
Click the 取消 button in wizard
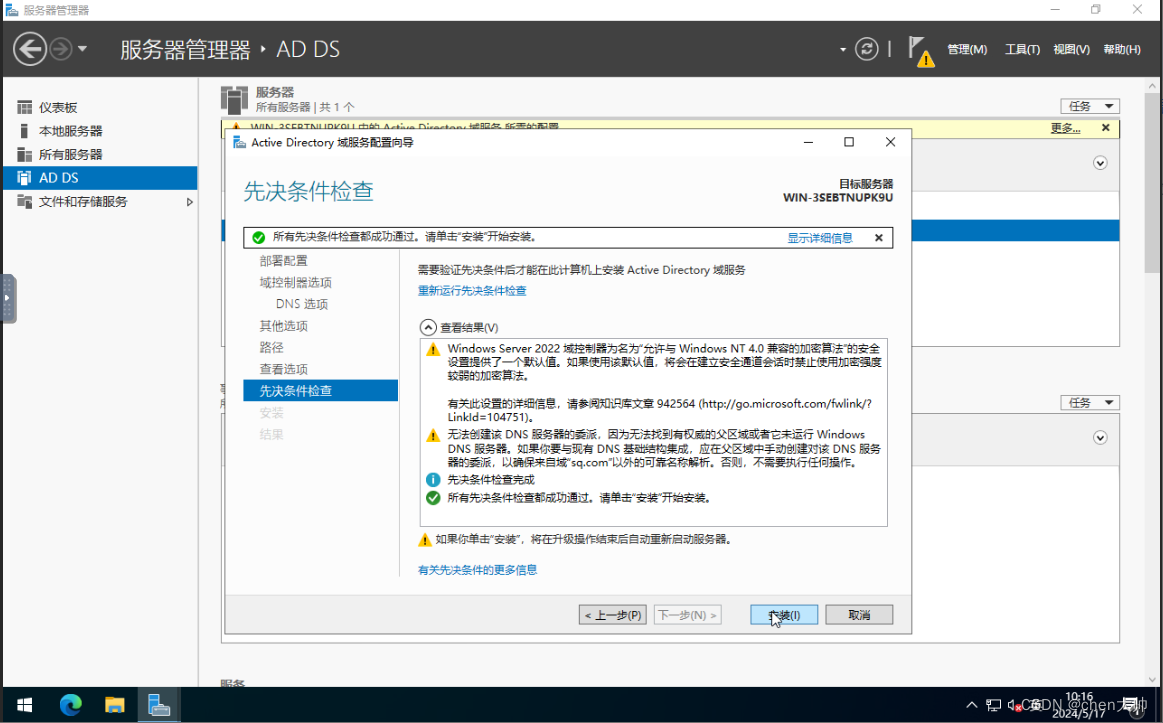pyautogui.click(x=859, y=615)
